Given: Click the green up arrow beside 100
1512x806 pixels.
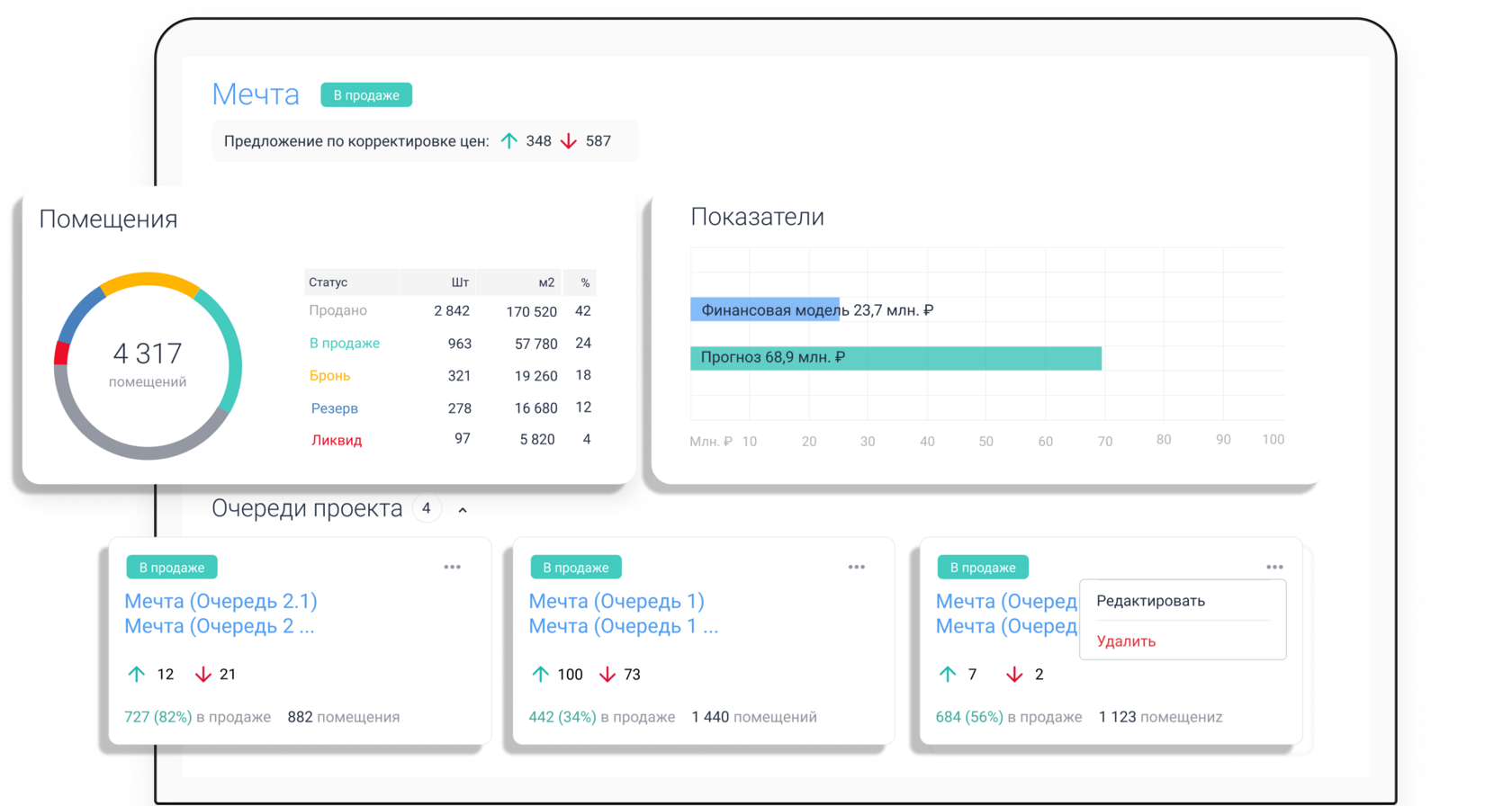Looking at the screenshot, I should click(x=541, y=674).
